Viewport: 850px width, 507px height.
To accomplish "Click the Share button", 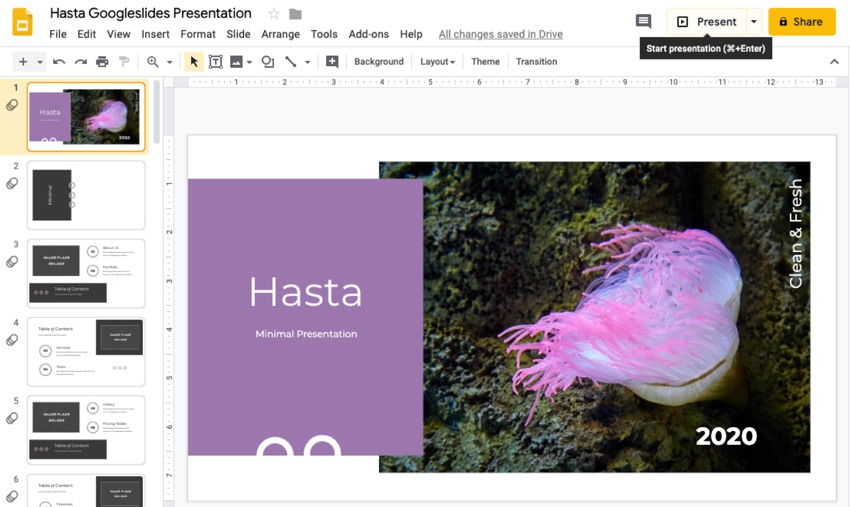I will tap(801, 22).
